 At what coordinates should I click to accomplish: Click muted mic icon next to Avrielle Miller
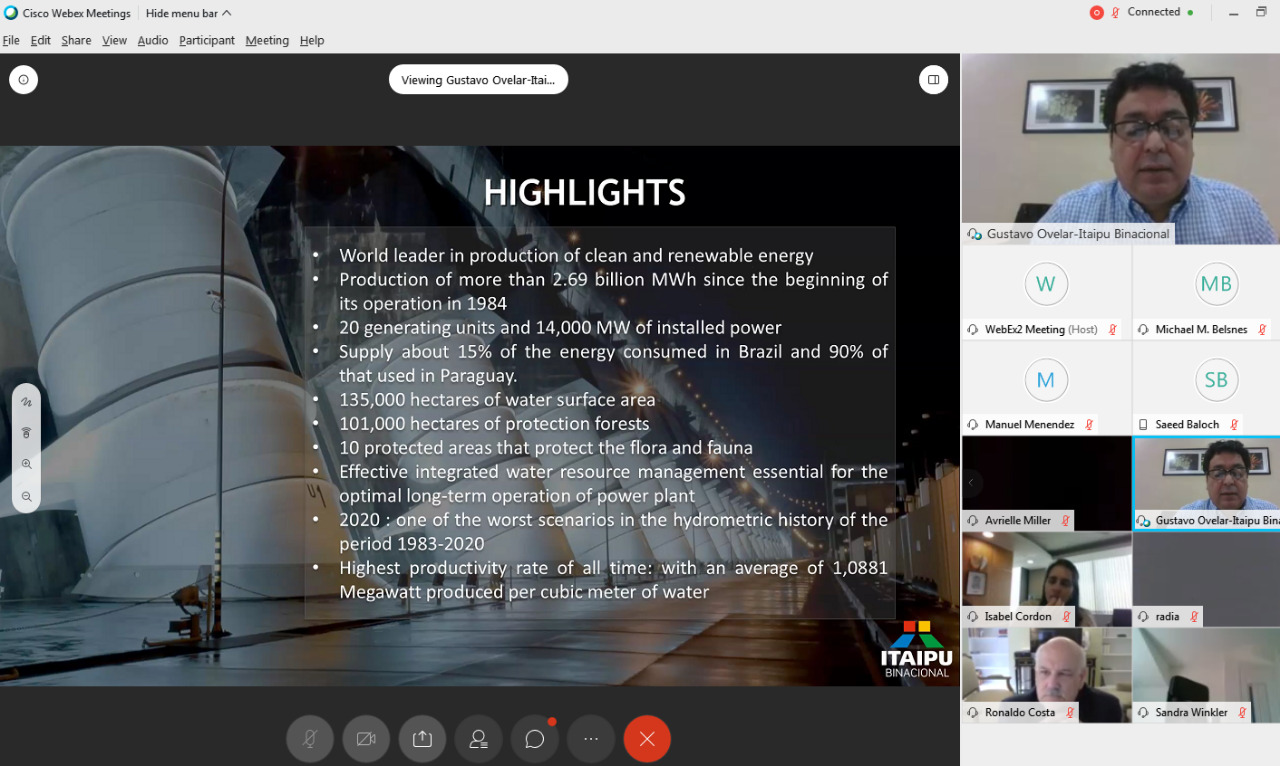tap(1065, 521)
